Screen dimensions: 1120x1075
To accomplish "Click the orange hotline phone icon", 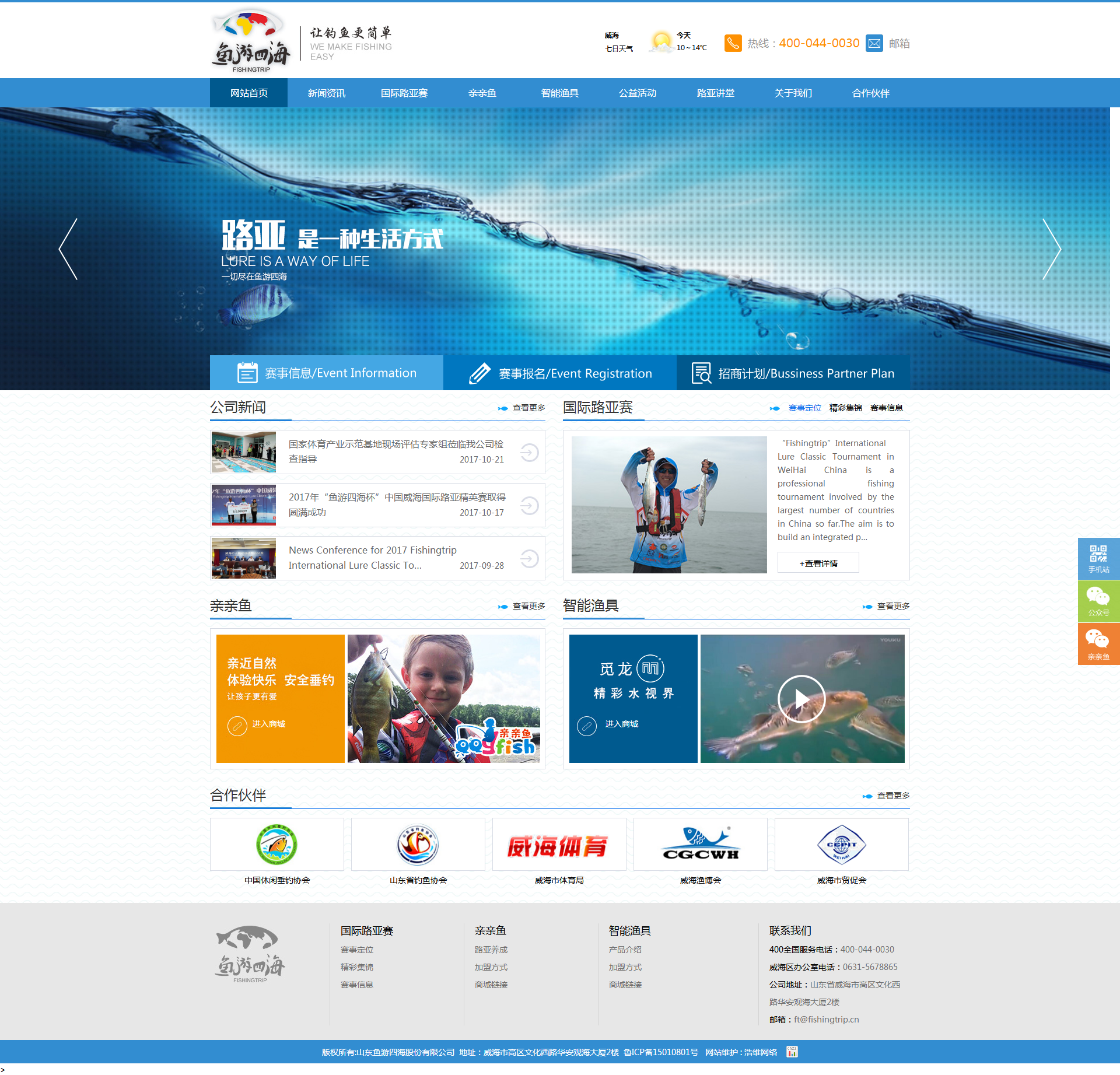I will click(733, 43).
